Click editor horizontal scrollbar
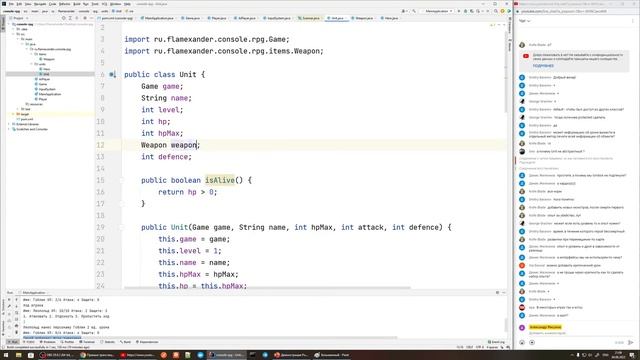The height and width of the screenshot is (360, 640). [267, 288]
